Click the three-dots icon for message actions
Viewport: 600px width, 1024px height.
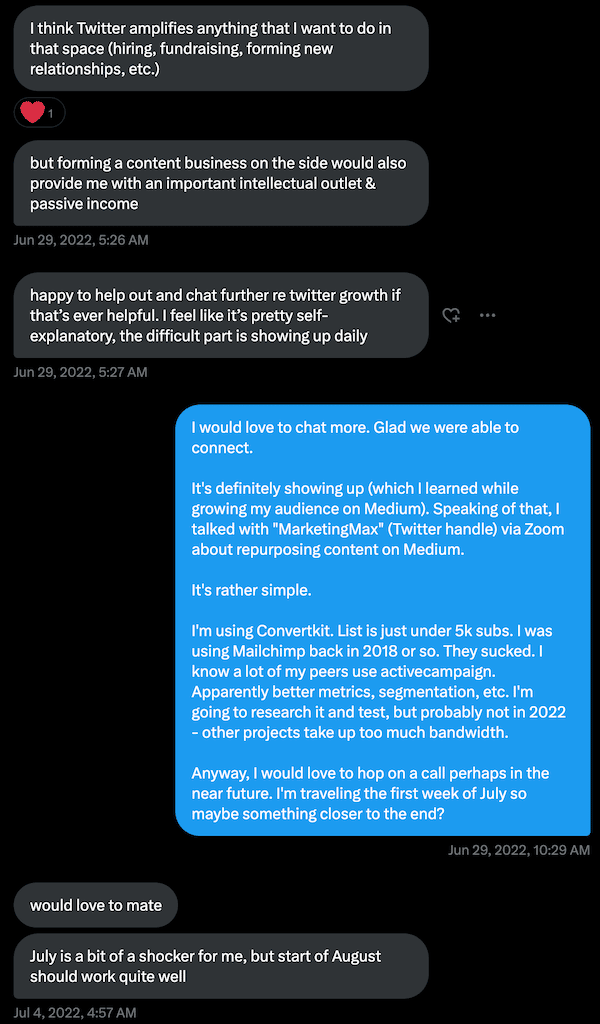coord(488,315)
